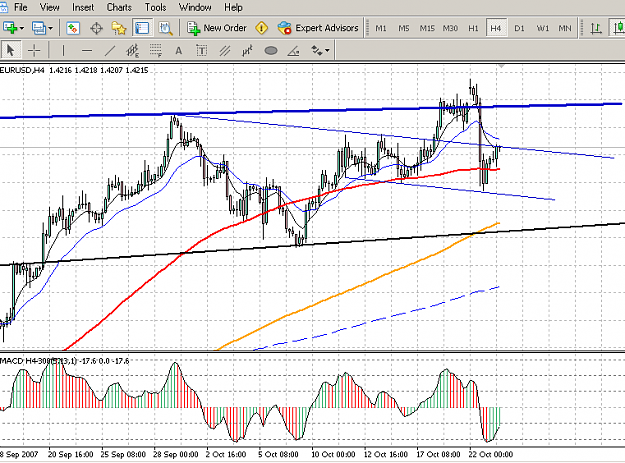Open the Window menu
625x463 pixels.
pos(195,7)
